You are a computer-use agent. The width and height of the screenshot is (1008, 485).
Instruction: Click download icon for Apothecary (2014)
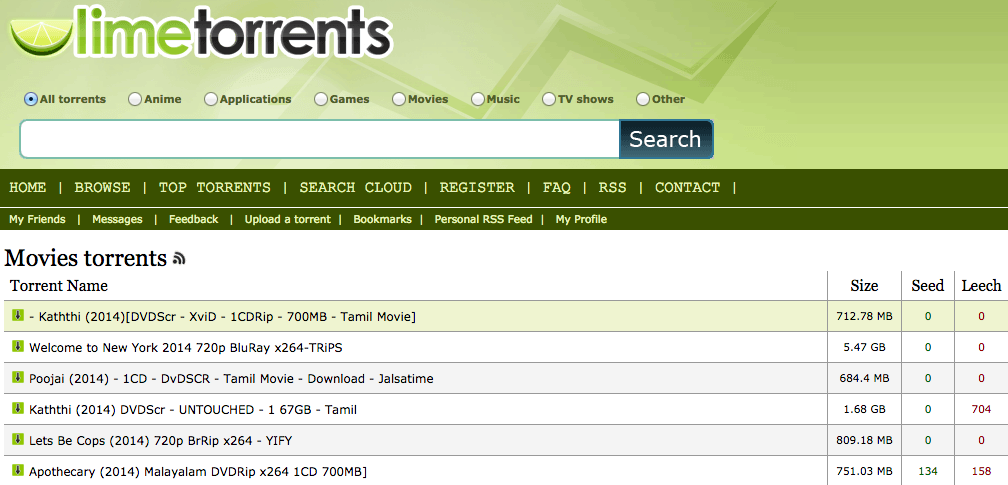click(18, 470)
